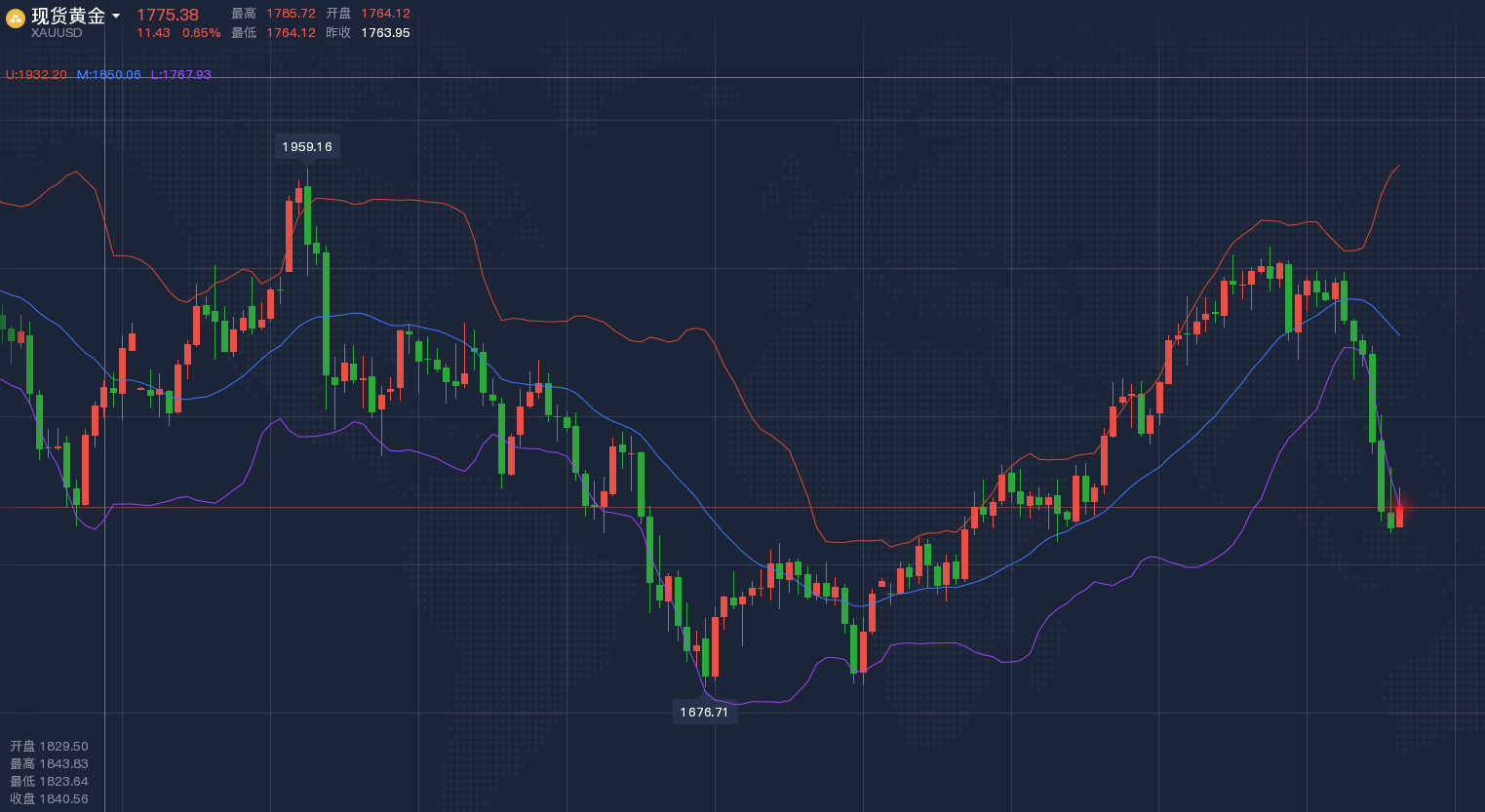Click the 1676.71 low price marker
1485x812 pixels.
[x=704, y=712]
